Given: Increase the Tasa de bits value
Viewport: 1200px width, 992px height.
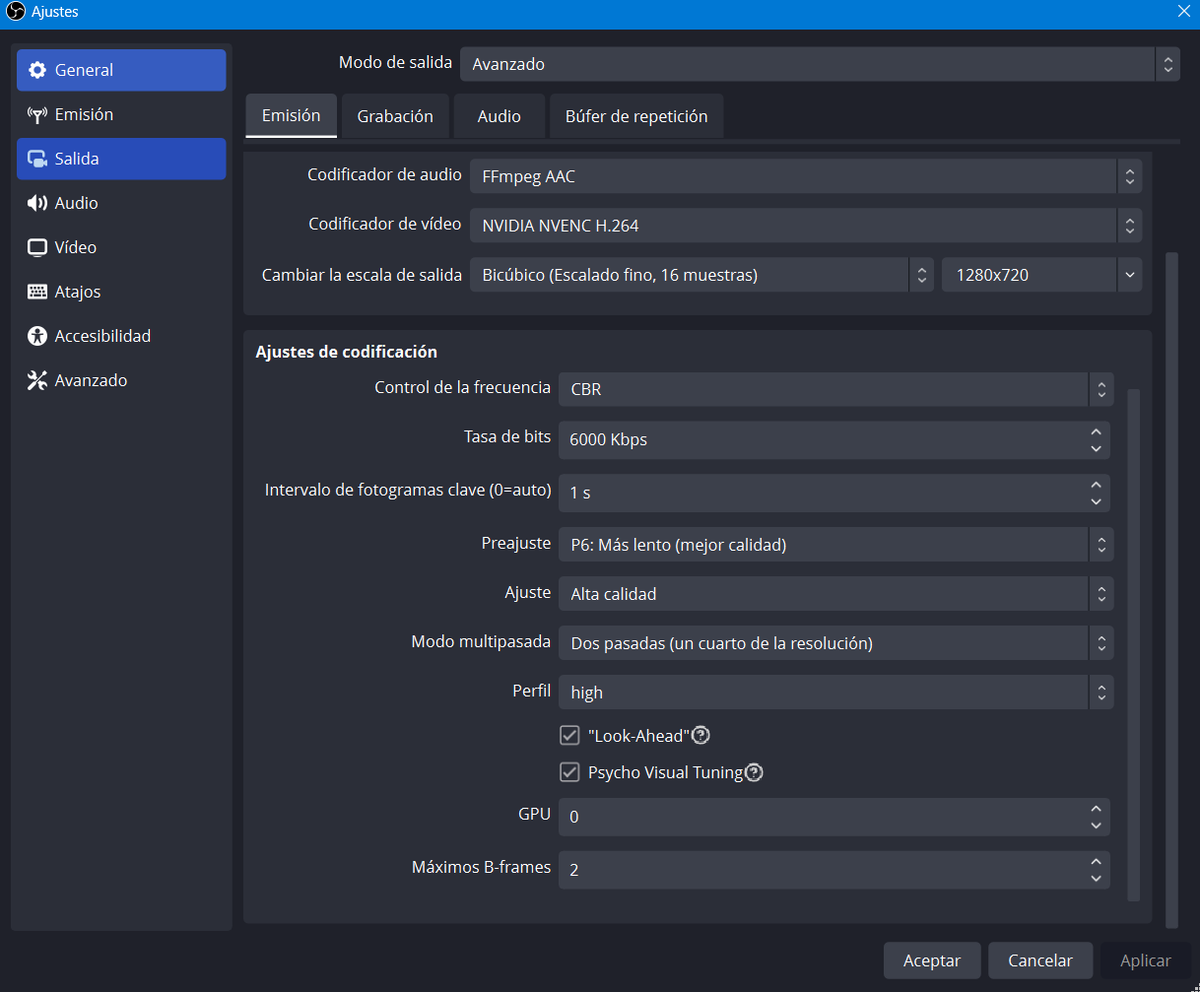Looking at the screenshot, I should click(x=1096, y=431).
